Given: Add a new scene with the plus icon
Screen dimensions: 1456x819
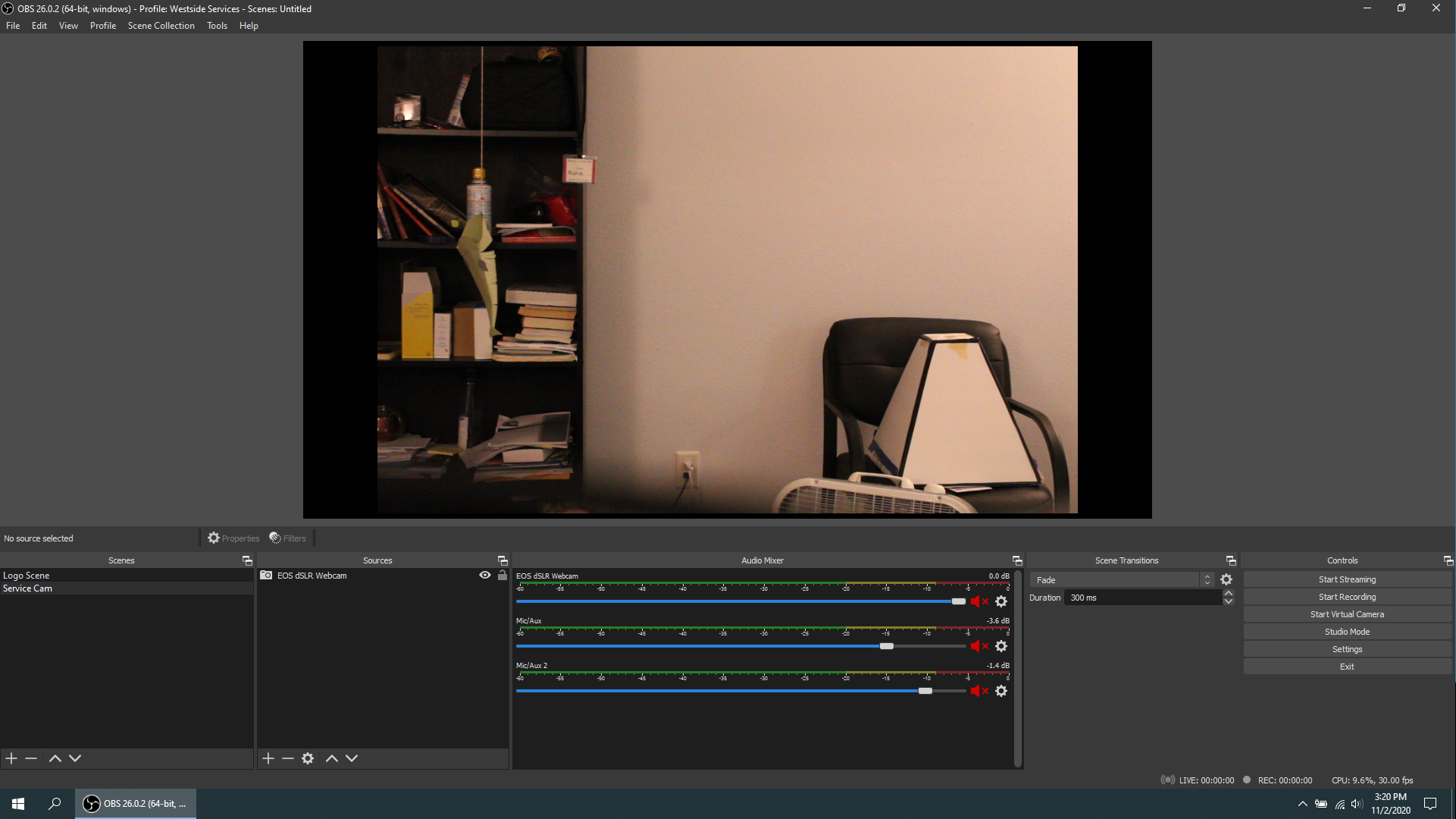Looking at the screenshot, I should click(11, 758).
